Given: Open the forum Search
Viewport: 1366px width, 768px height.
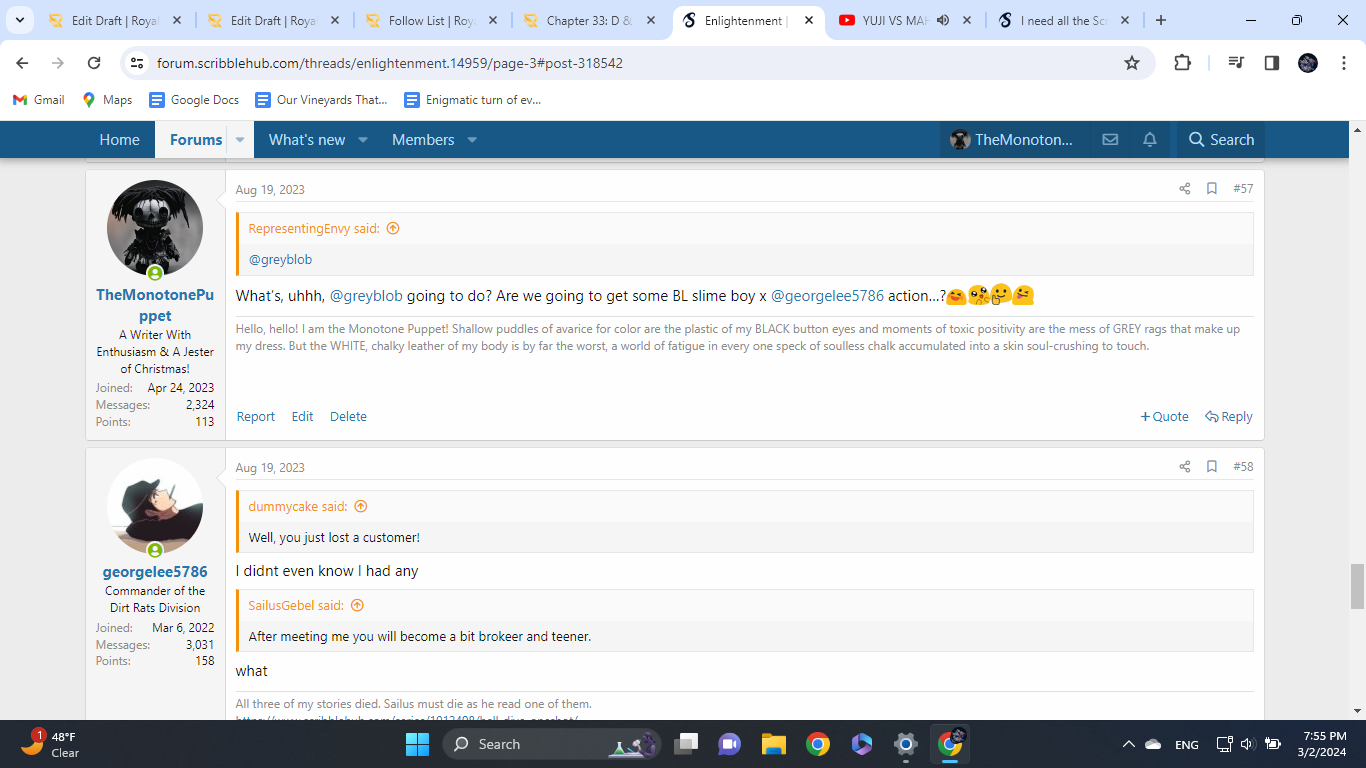Looking at the screenshot, I should pos(1219,139).
